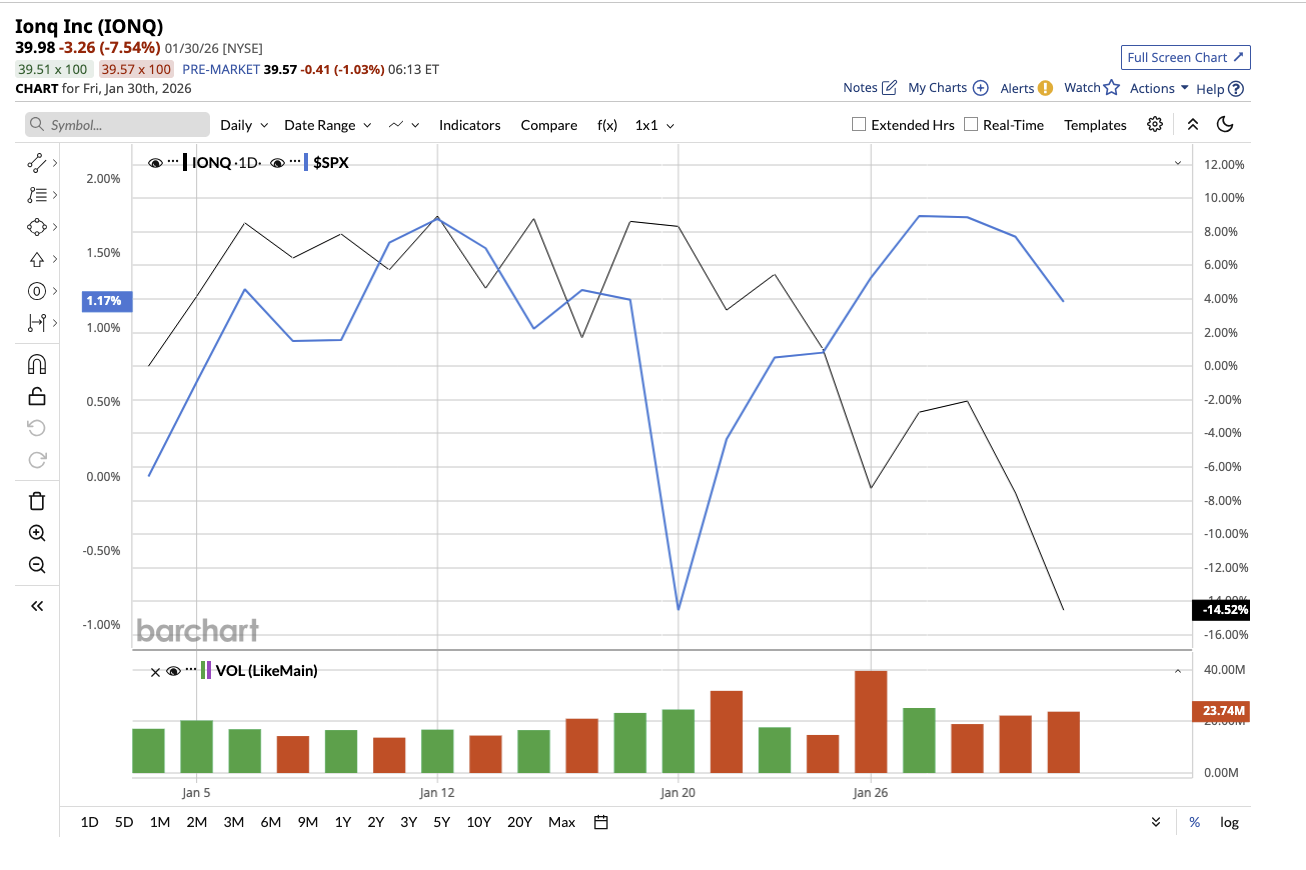This screenshot has width=1306, height=870.
Task: Hide the VOL indicator with eye icon
Action: (173, 671)
